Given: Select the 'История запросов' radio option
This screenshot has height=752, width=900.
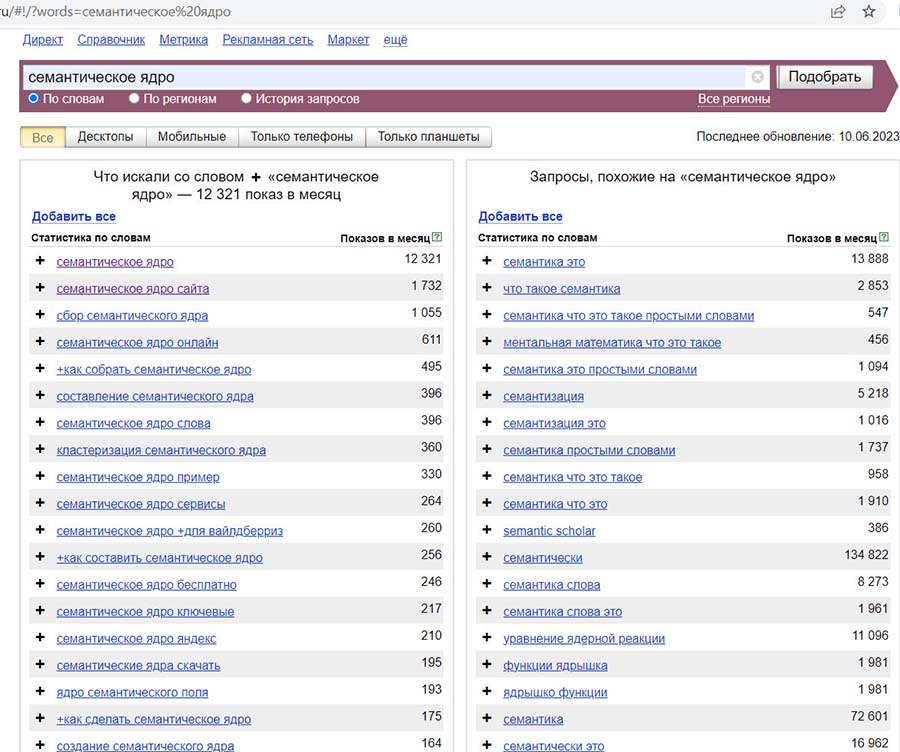Looking at the screenshot, I should pyautogui.click(x=246, y=99).
